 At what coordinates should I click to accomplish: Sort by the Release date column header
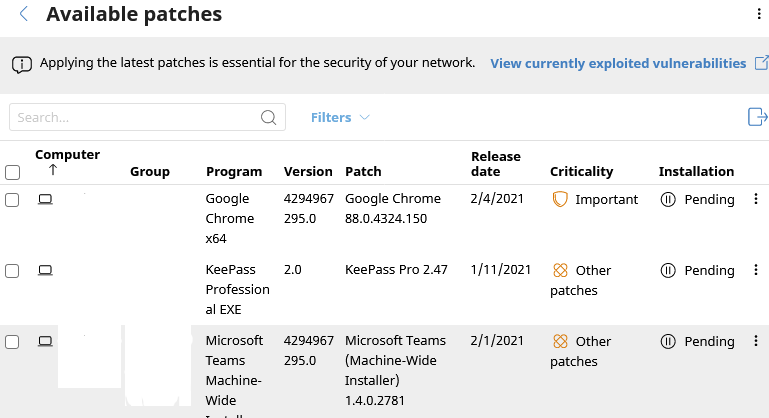(x=496, y=164)
